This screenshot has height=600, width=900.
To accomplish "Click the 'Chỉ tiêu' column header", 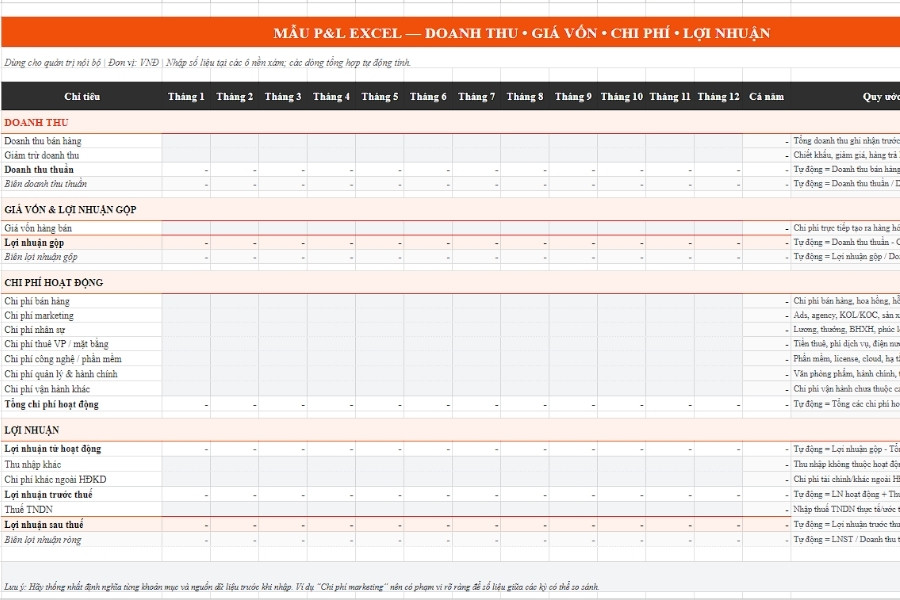I will [x=82, y=96].
